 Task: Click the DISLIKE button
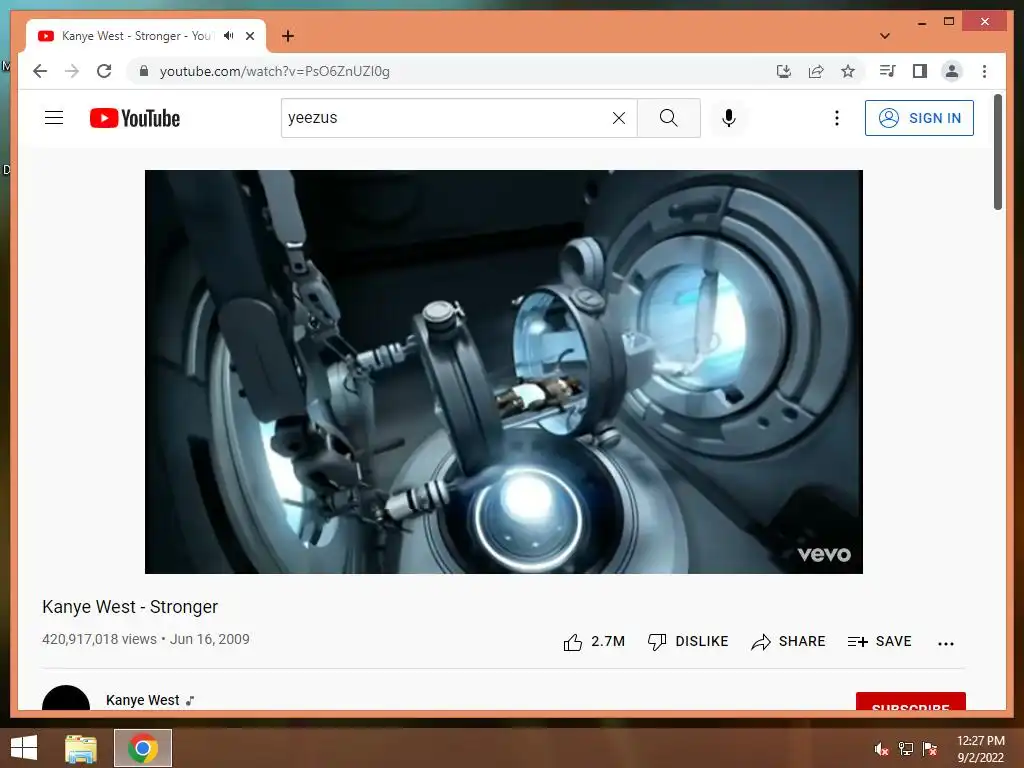(x=688, y=642)
